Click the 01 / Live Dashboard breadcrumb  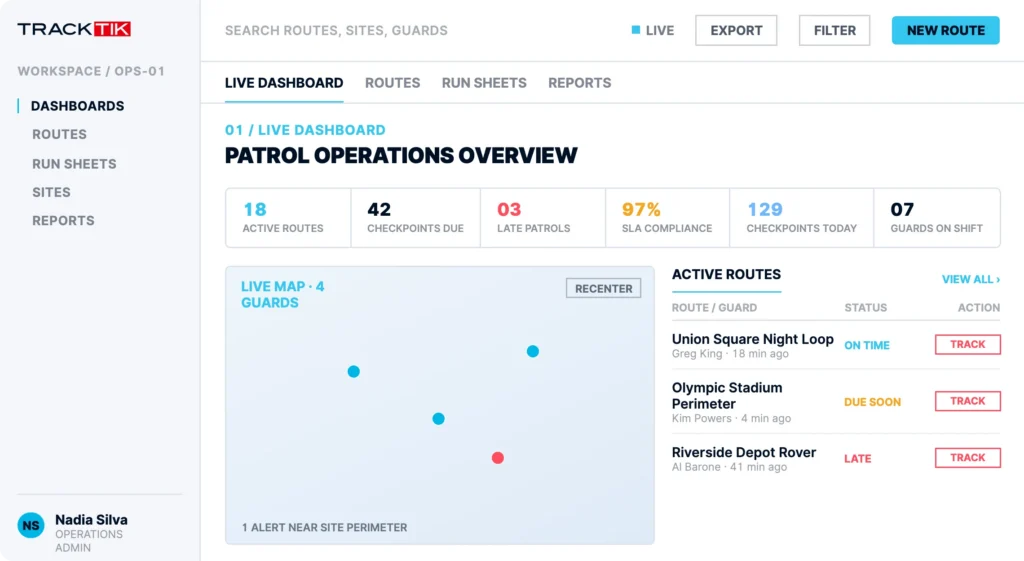tap(305, 130)
